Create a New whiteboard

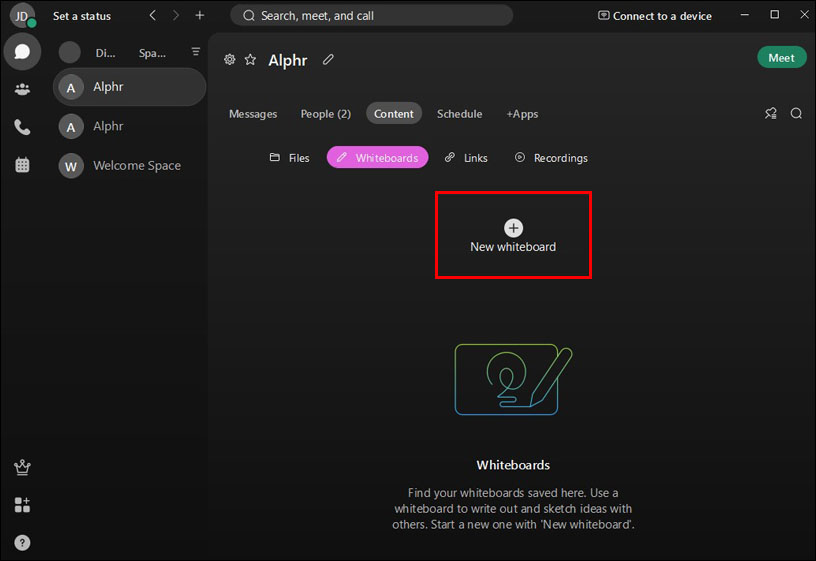(x=513, y=236)
